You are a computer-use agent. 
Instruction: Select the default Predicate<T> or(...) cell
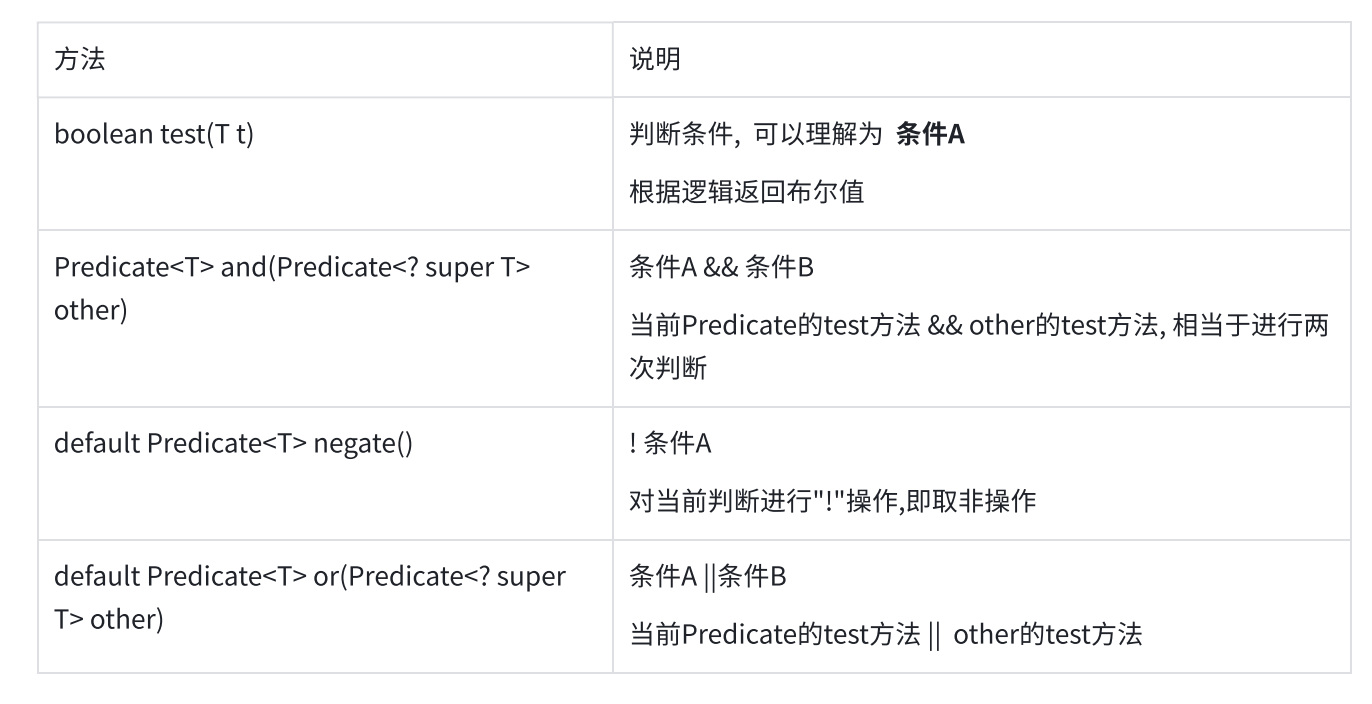point(325,606)
